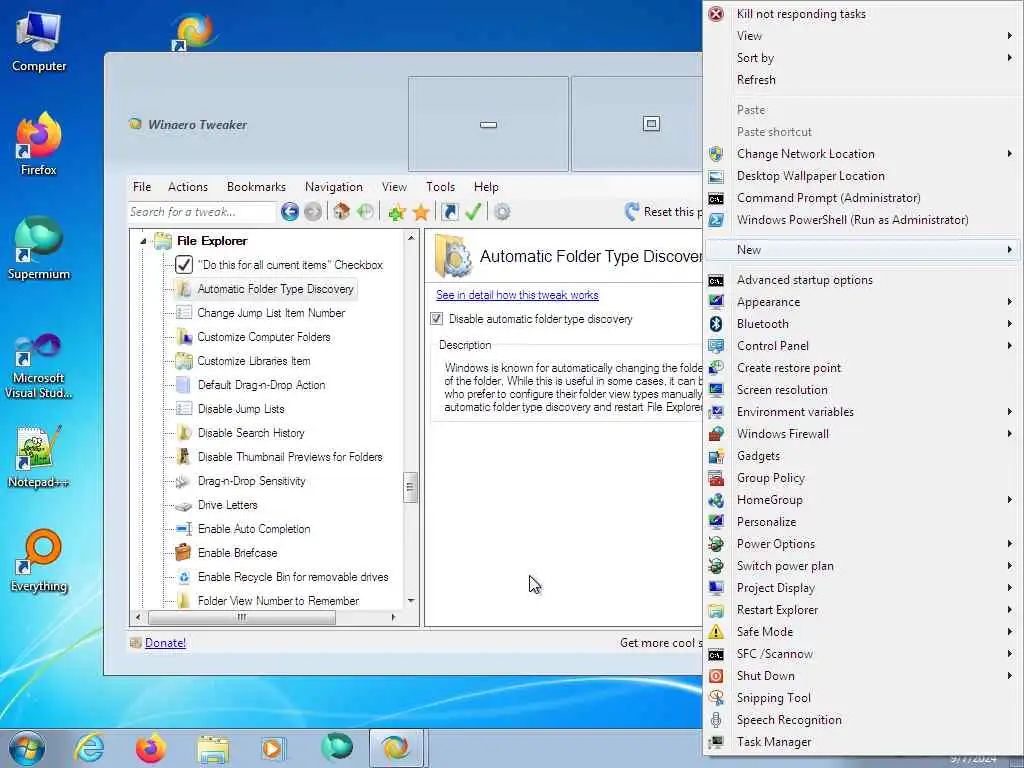
Task: Click the Bluetooth icon in context menu
Action: (716, 324)
